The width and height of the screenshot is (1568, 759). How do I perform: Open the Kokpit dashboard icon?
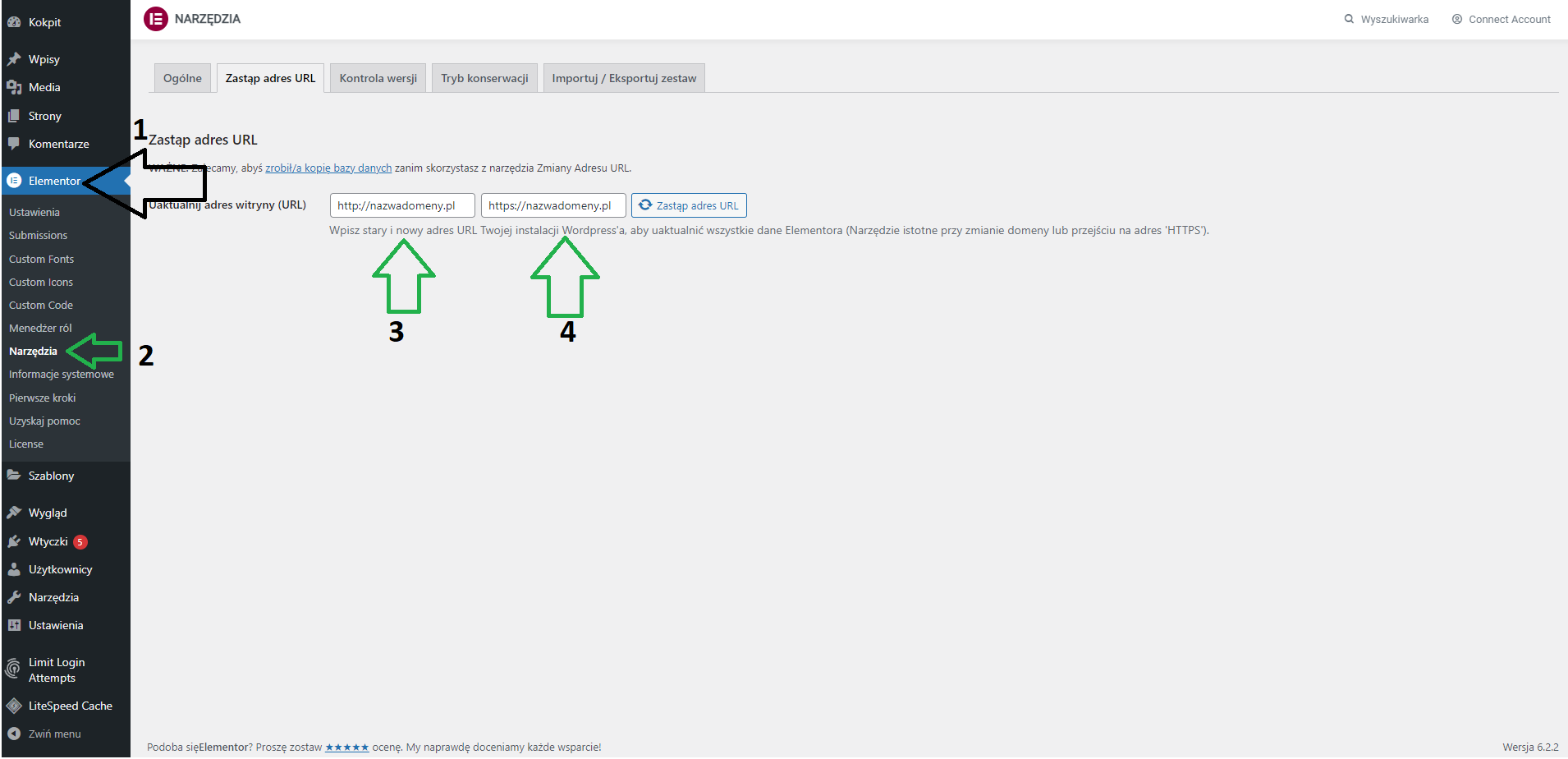click(14, 21)
